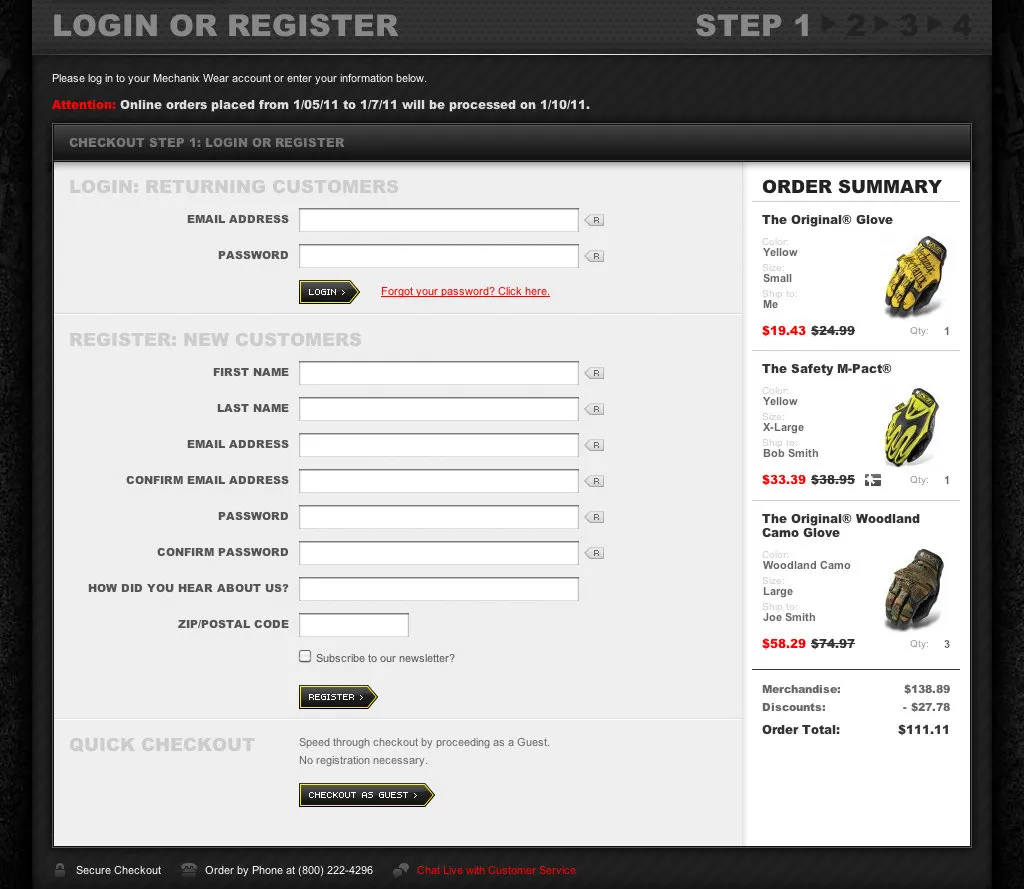Click the Order Total $111.11 value

pos(923,730)
